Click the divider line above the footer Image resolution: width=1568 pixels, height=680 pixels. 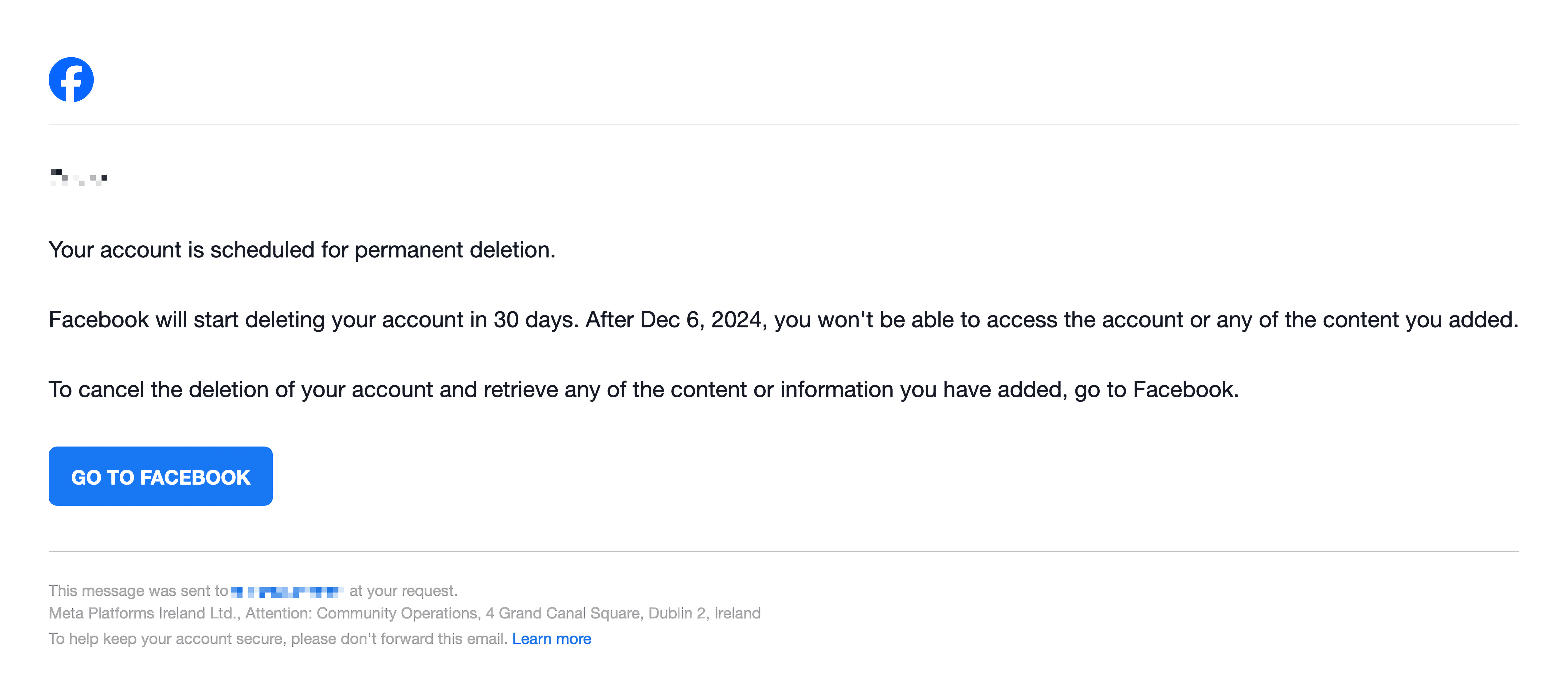[784, 552]
